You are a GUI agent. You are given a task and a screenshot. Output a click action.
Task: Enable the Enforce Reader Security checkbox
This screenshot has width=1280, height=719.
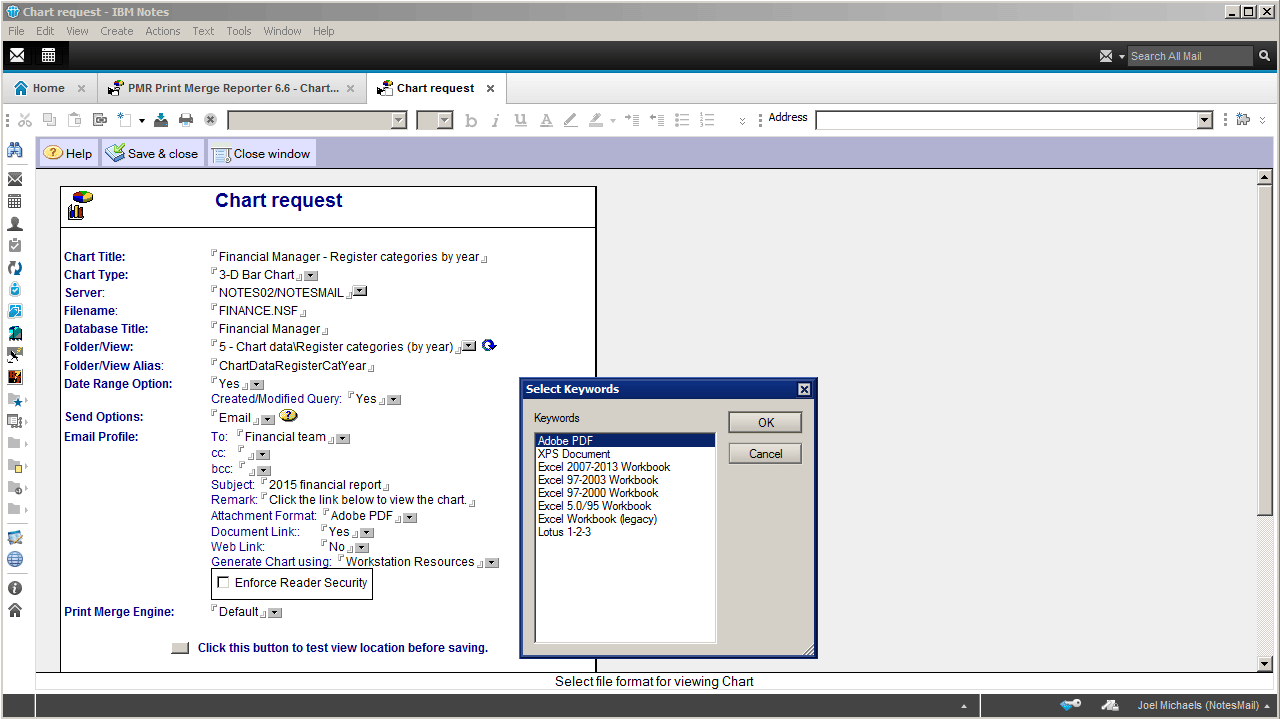224,583
